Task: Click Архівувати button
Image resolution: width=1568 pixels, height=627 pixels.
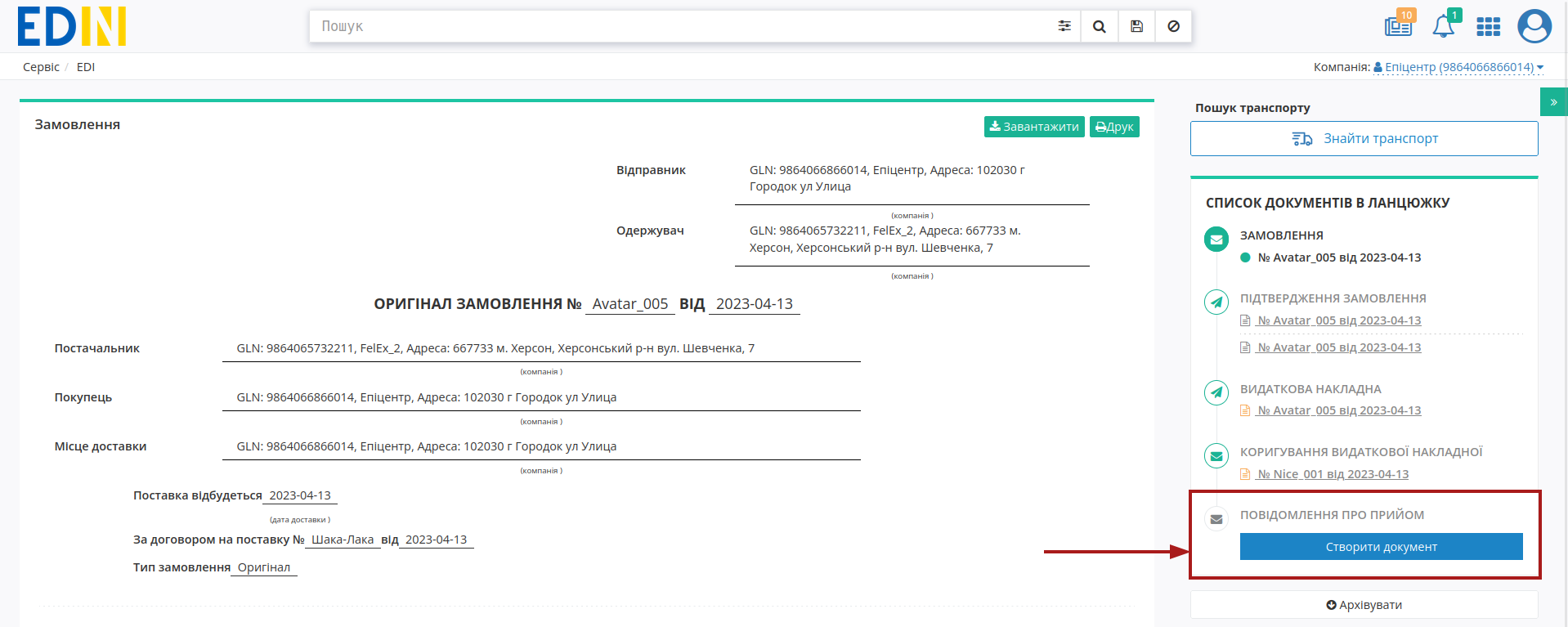Action: pyautogui.click(x=1364, y=605)
